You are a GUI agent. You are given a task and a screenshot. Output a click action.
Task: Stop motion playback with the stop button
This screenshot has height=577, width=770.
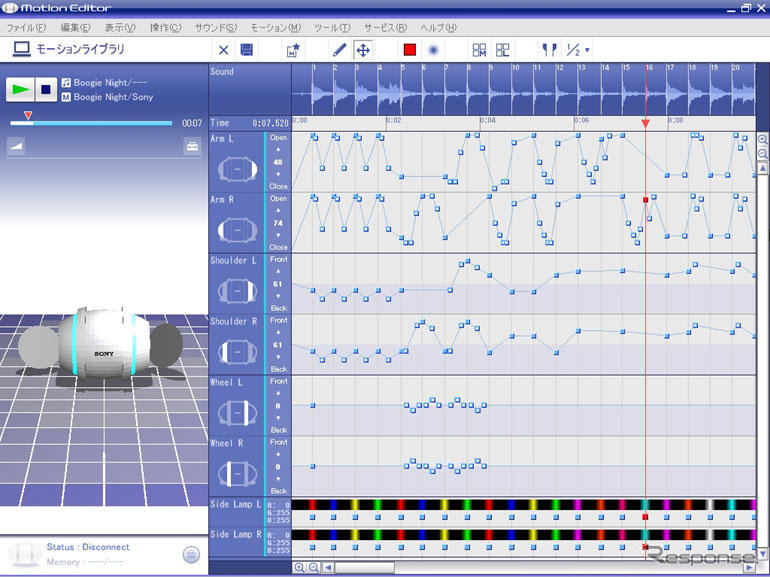(46, 89)
